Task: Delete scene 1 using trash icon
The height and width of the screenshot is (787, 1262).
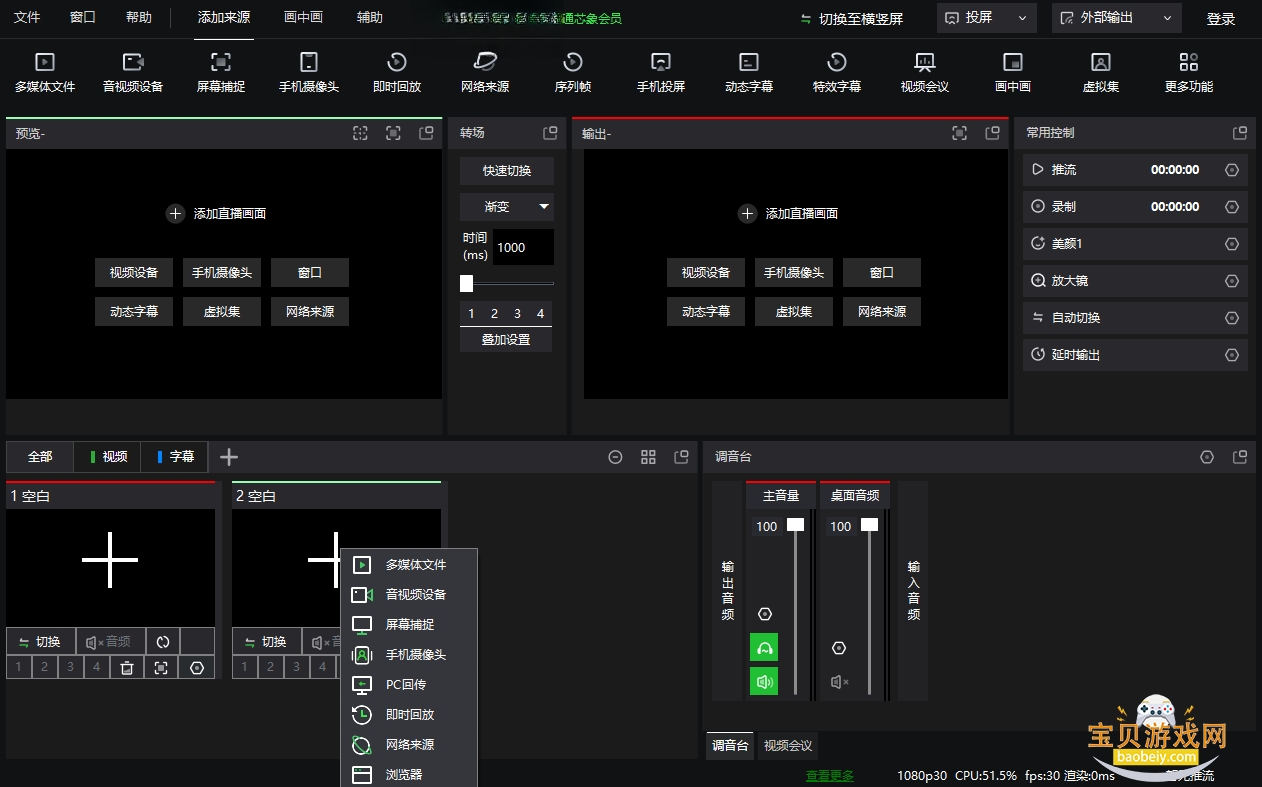Action: point(127,667)
